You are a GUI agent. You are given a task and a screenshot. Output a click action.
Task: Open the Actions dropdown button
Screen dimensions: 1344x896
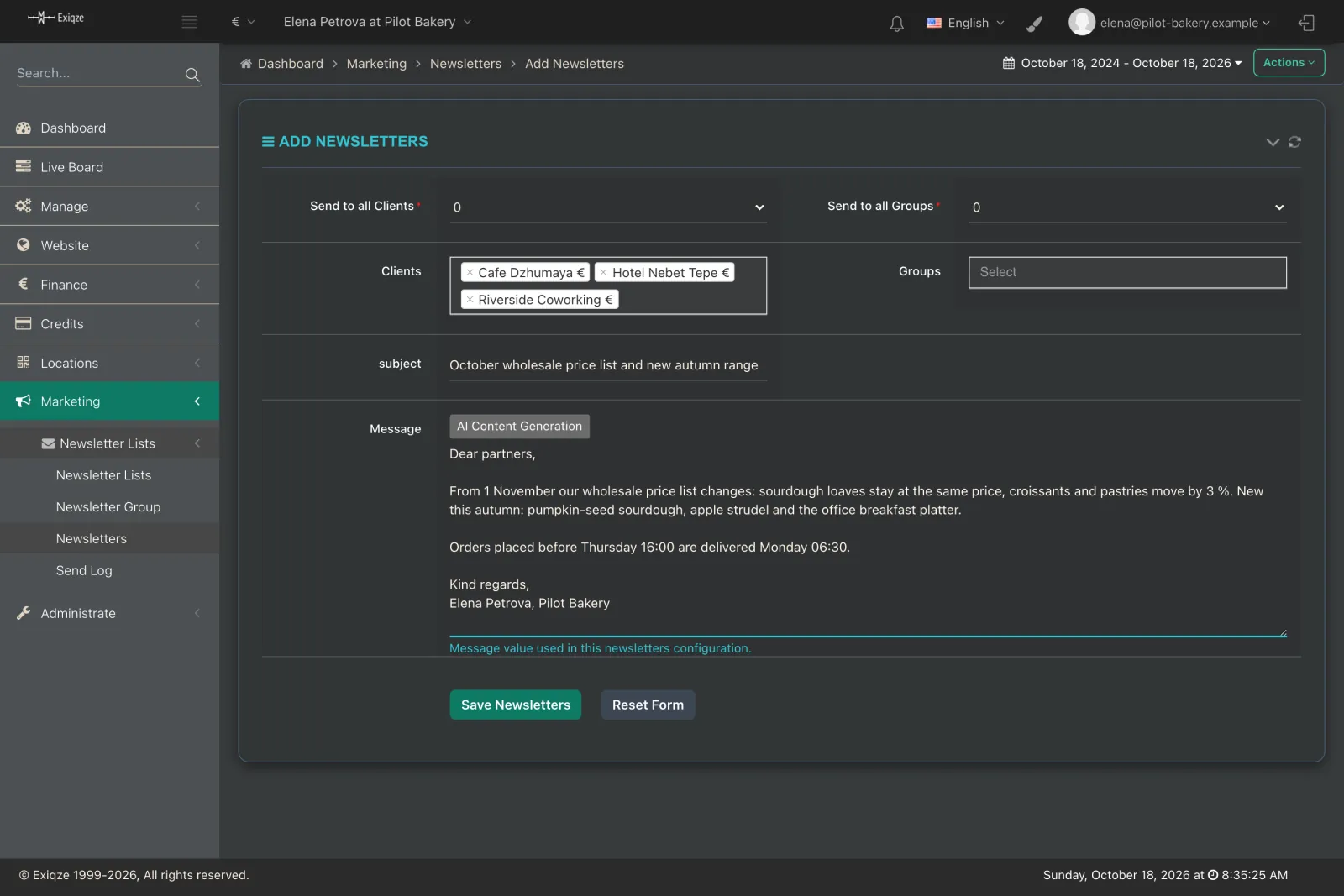(1289, 63)
